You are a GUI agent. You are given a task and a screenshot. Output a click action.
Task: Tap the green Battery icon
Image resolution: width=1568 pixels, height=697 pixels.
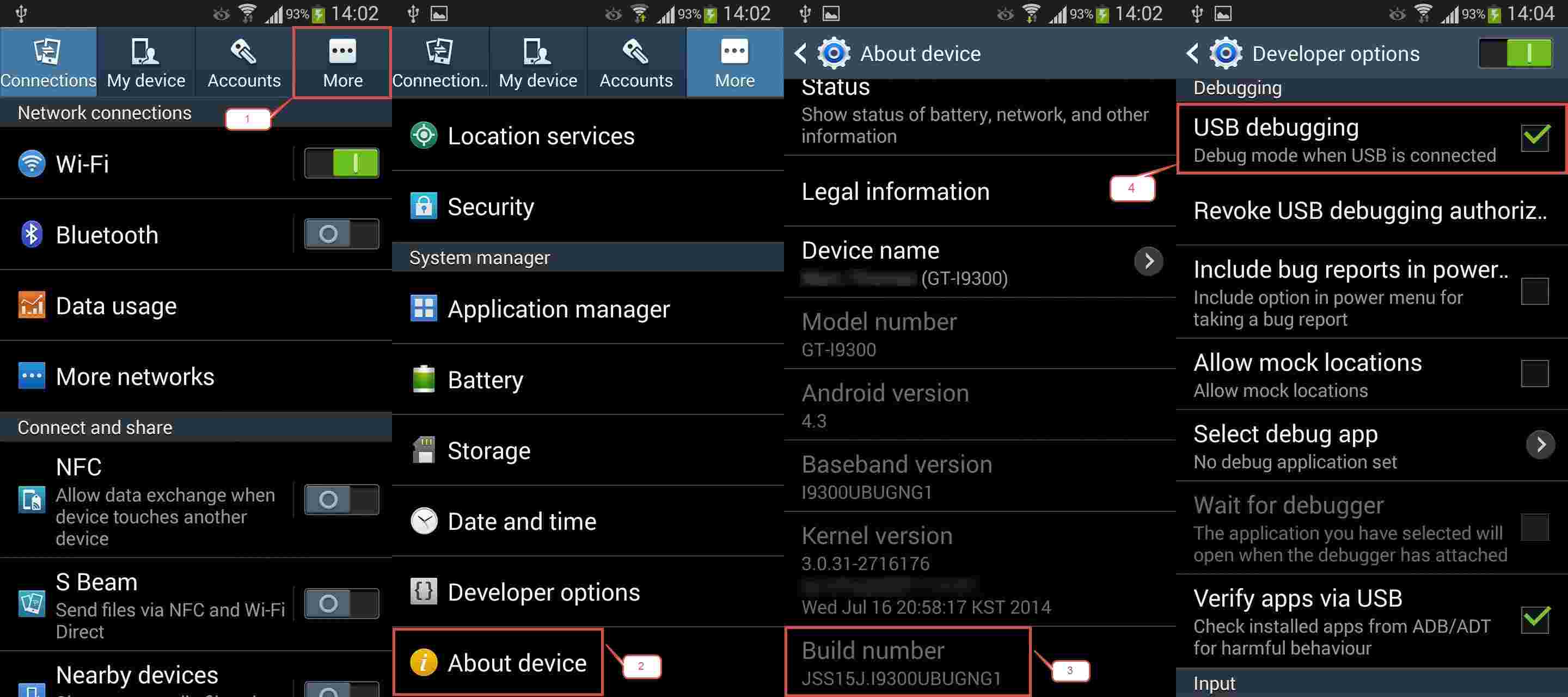click(x=424, y=378)
